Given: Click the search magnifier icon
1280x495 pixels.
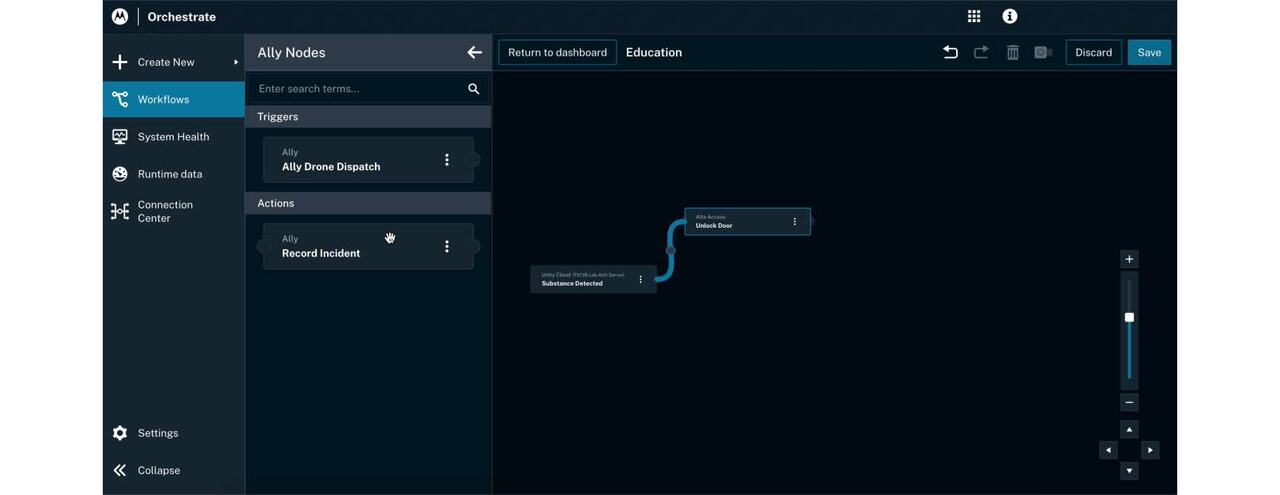Looking at the screenshot, I should pyautogui.click(x=474, y=89).
